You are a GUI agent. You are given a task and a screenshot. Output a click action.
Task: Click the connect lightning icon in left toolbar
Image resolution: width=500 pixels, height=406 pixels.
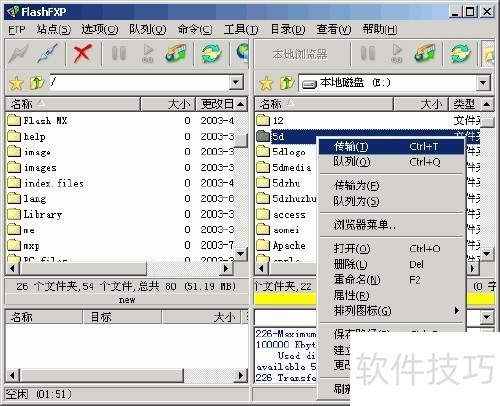pos(18,53)
